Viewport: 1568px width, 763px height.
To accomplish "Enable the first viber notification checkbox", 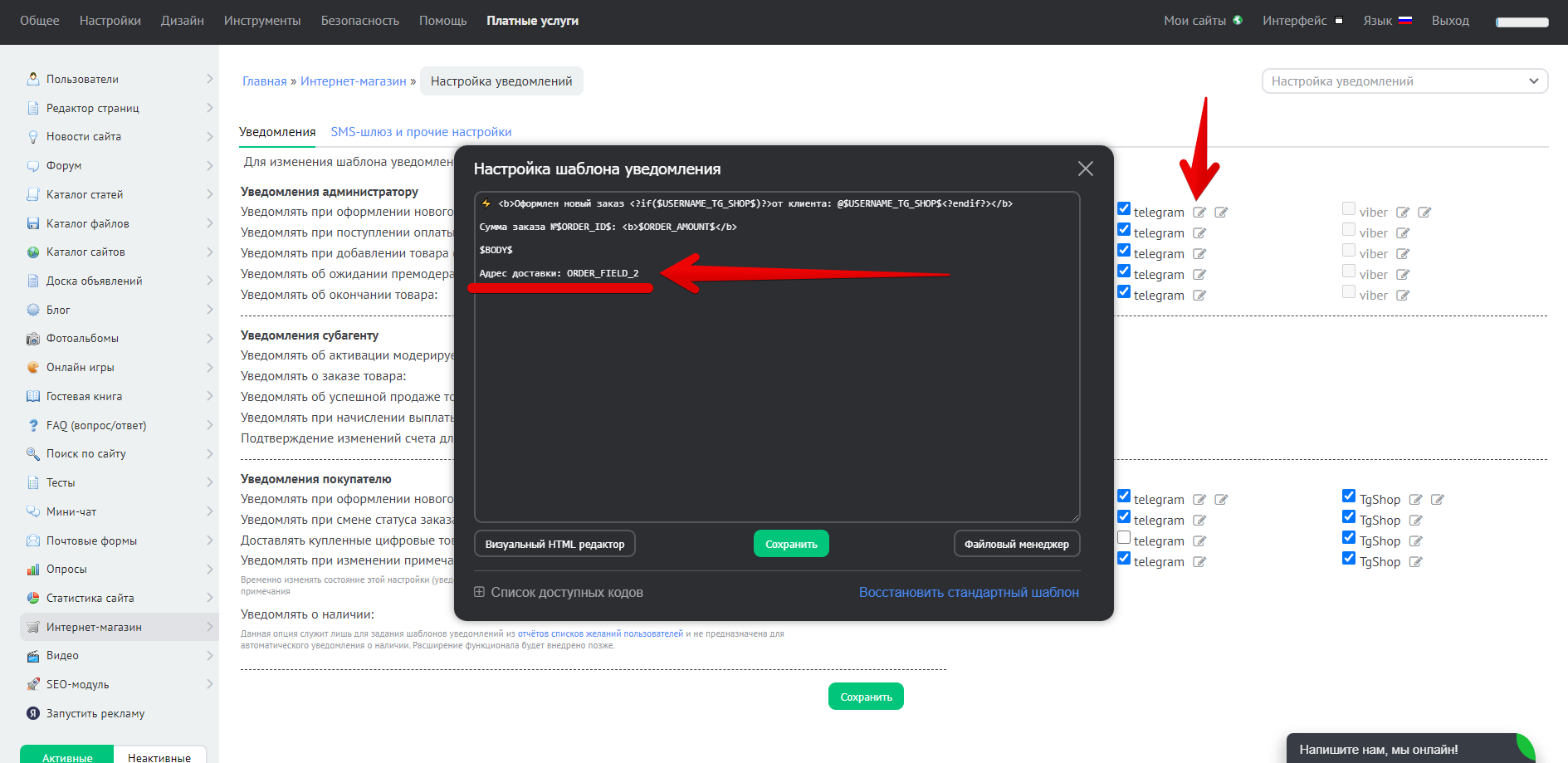I will click(1349, 209).
